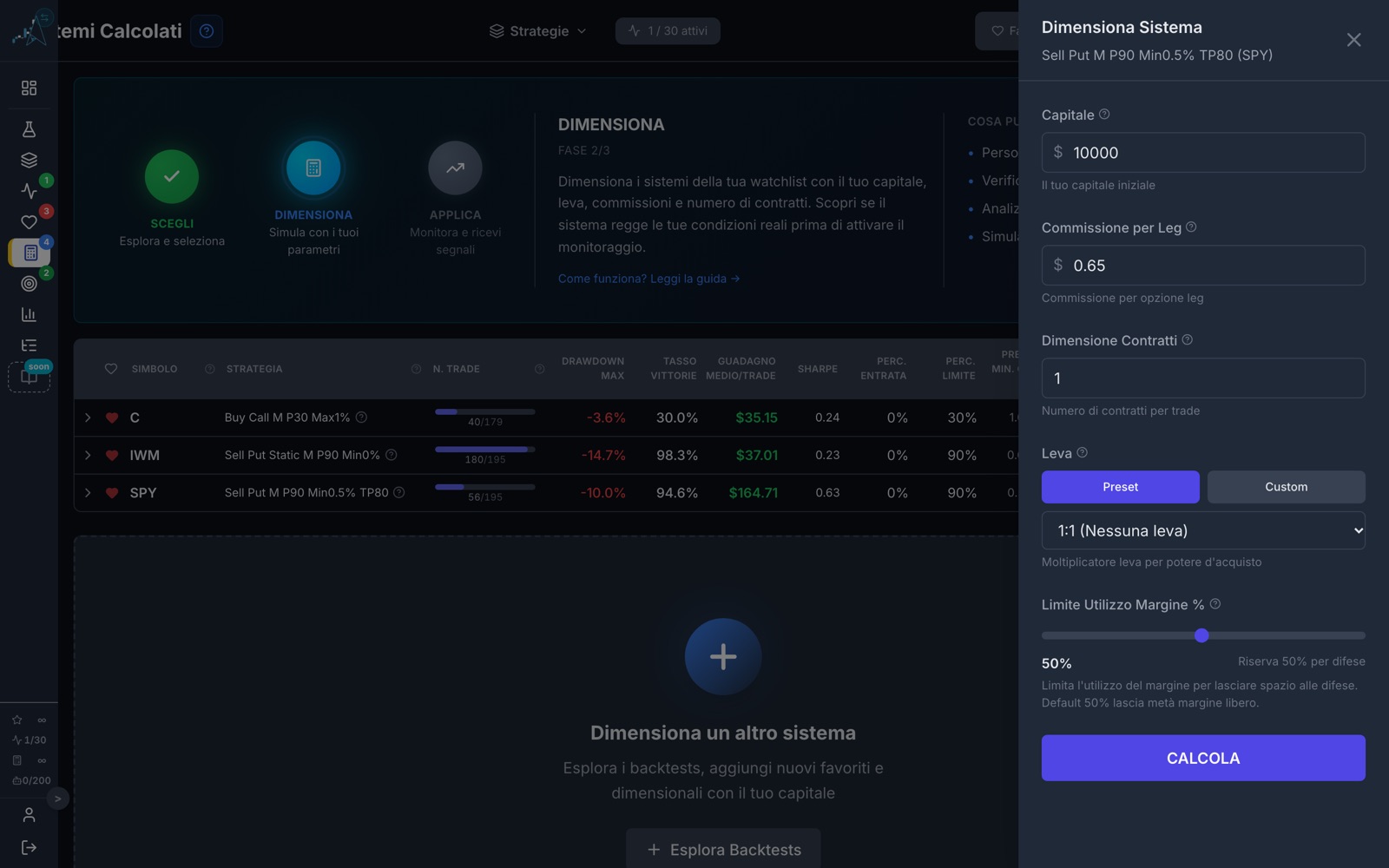The image size is (1389, 868).
Task: Click the blue plus circle icon
Action: click(x=723, y=656)
